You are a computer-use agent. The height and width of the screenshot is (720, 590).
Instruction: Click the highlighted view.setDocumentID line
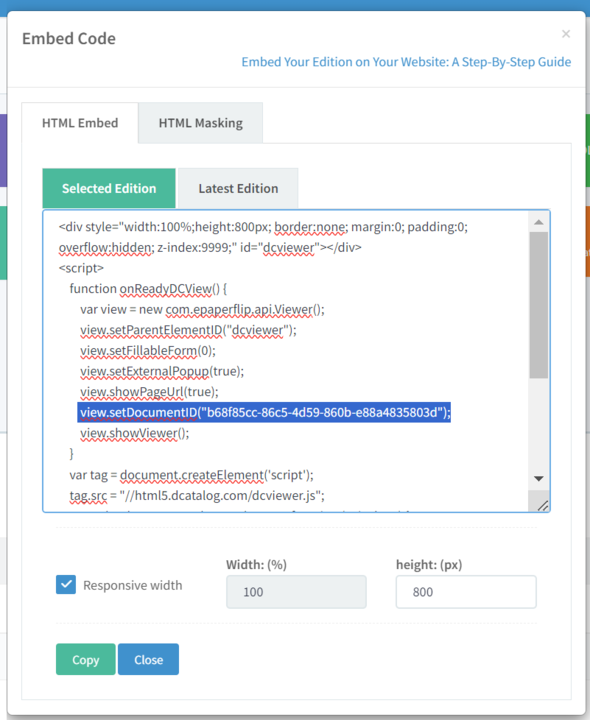point(264,412)
